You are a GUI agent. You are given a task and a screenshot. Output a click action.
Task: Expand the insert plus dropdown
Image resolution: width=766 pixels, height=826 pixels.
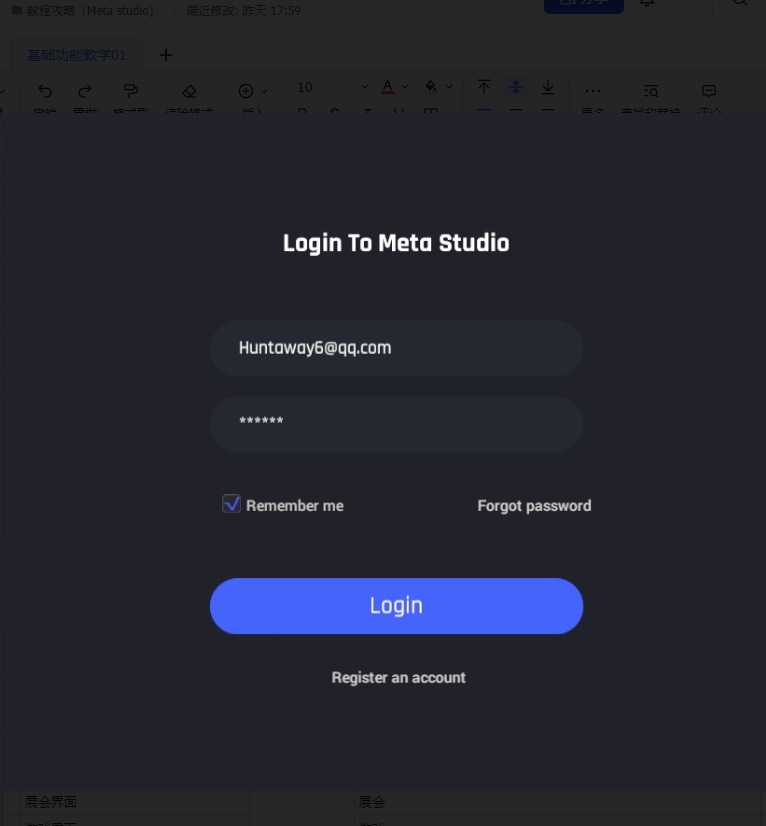[x=264, y=91]
